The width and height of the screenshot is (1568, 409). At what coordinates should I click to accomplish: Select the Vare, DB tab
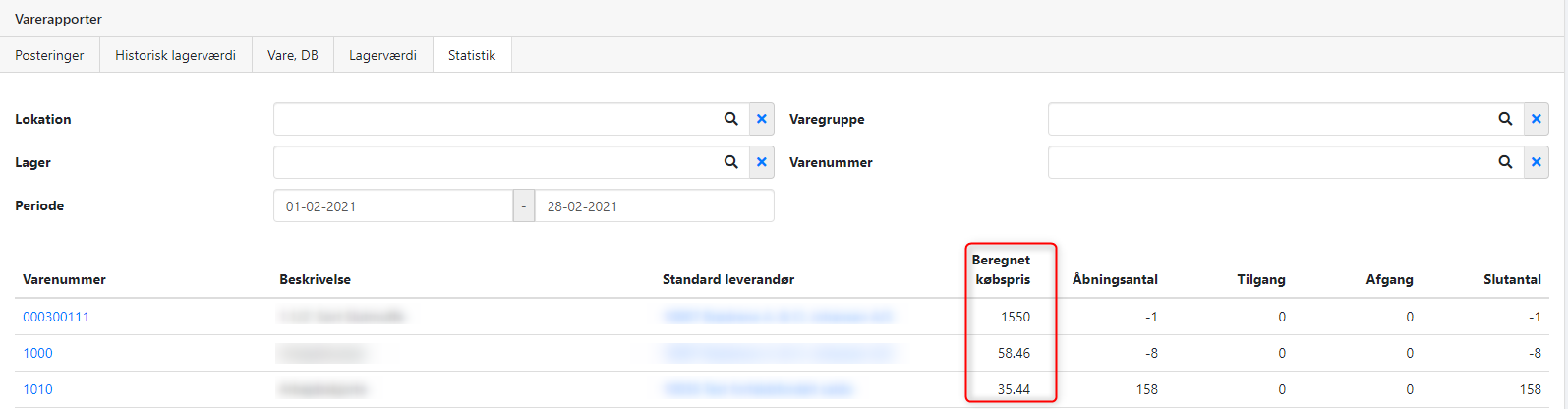293,55
